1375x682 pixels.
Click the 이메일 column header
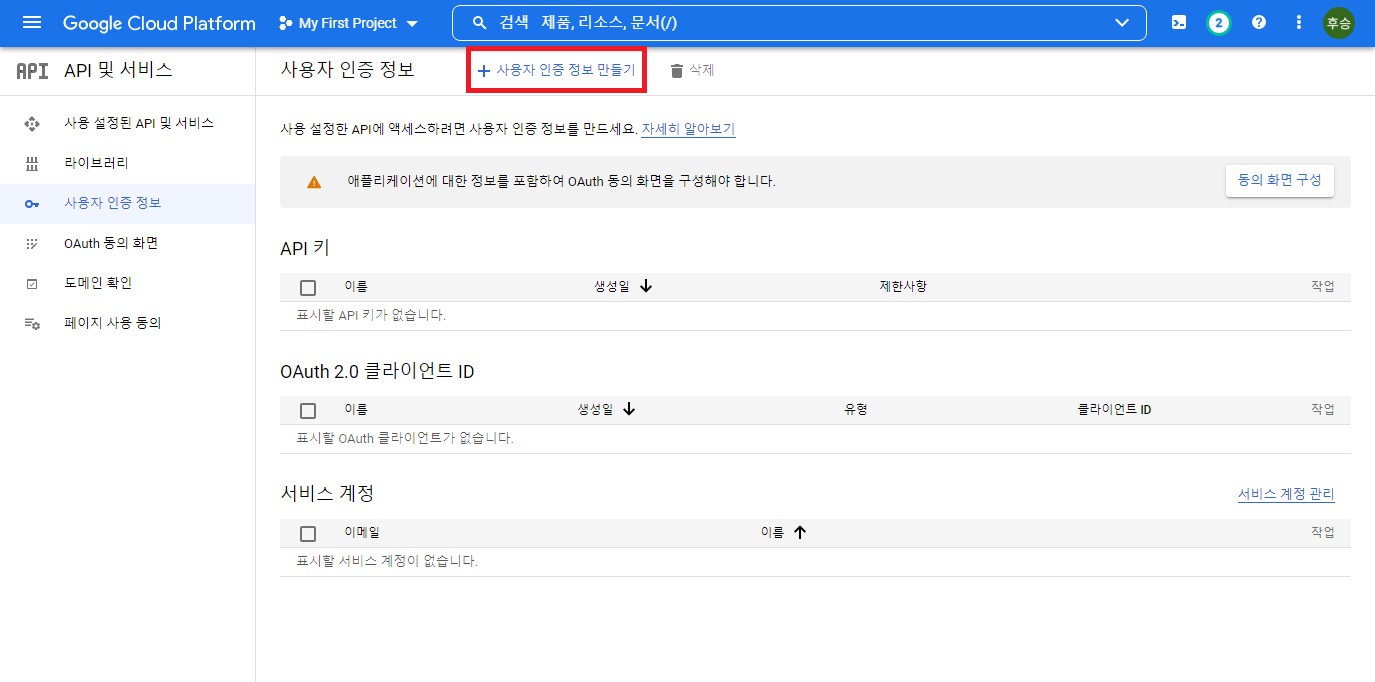[x=362, y=533]
